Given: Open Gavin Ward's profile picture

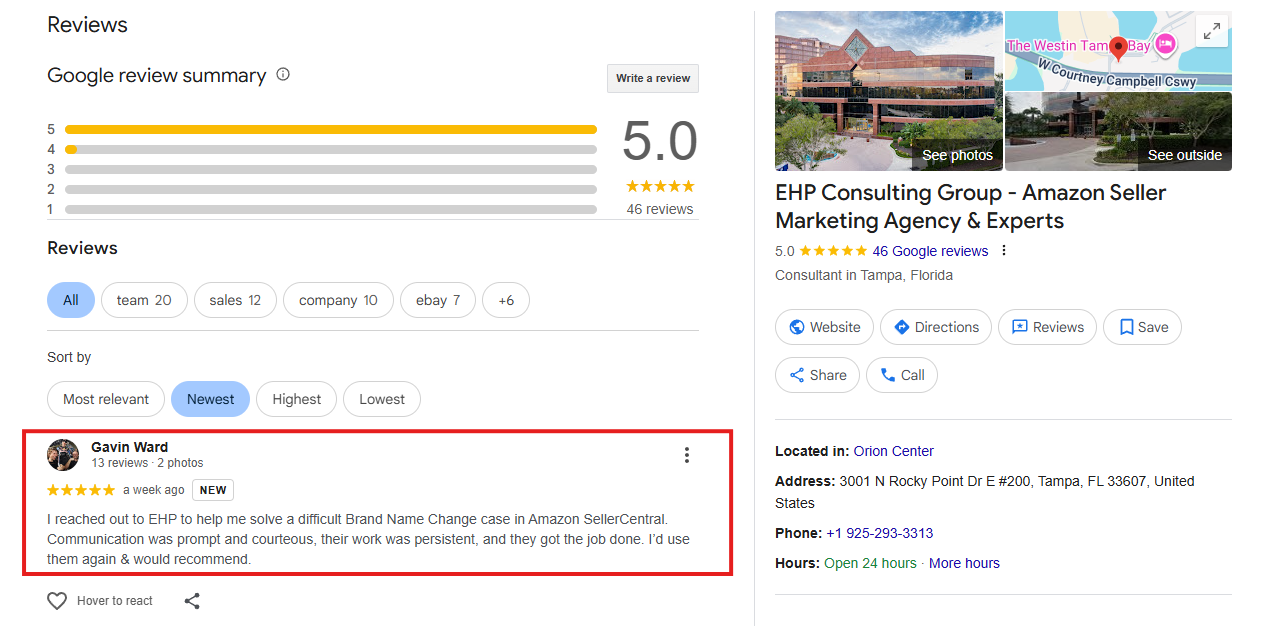Looking at the screenshot, I should (x=63, y=455).
